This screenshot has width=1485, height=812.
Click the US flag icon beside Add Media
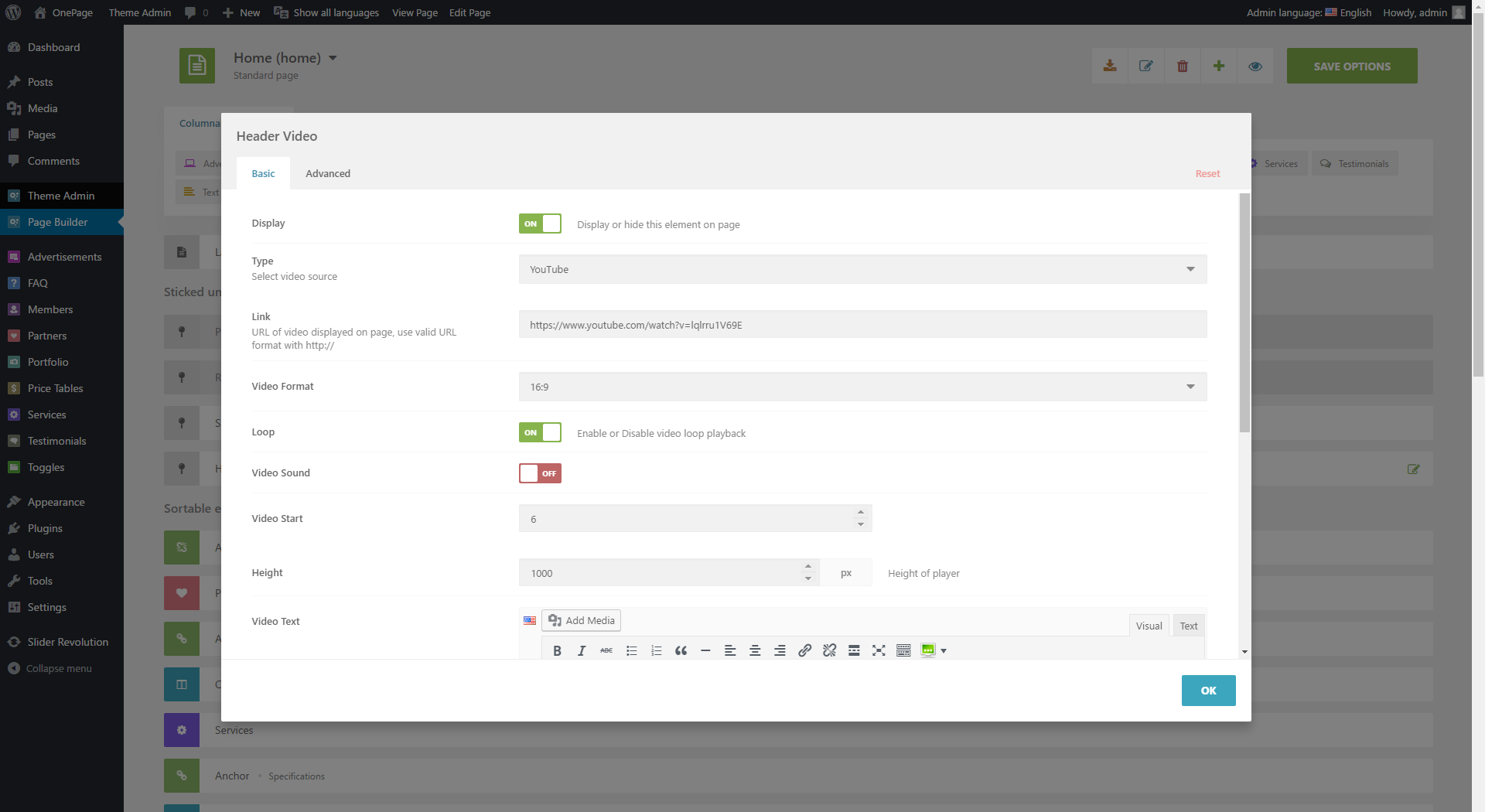530,620
